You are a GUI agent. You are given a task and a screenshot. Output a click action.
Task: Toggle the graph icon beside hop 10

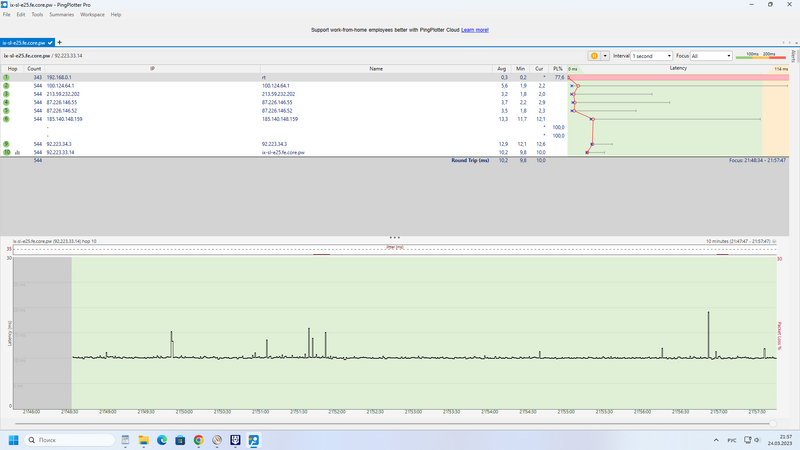(17, 153)
